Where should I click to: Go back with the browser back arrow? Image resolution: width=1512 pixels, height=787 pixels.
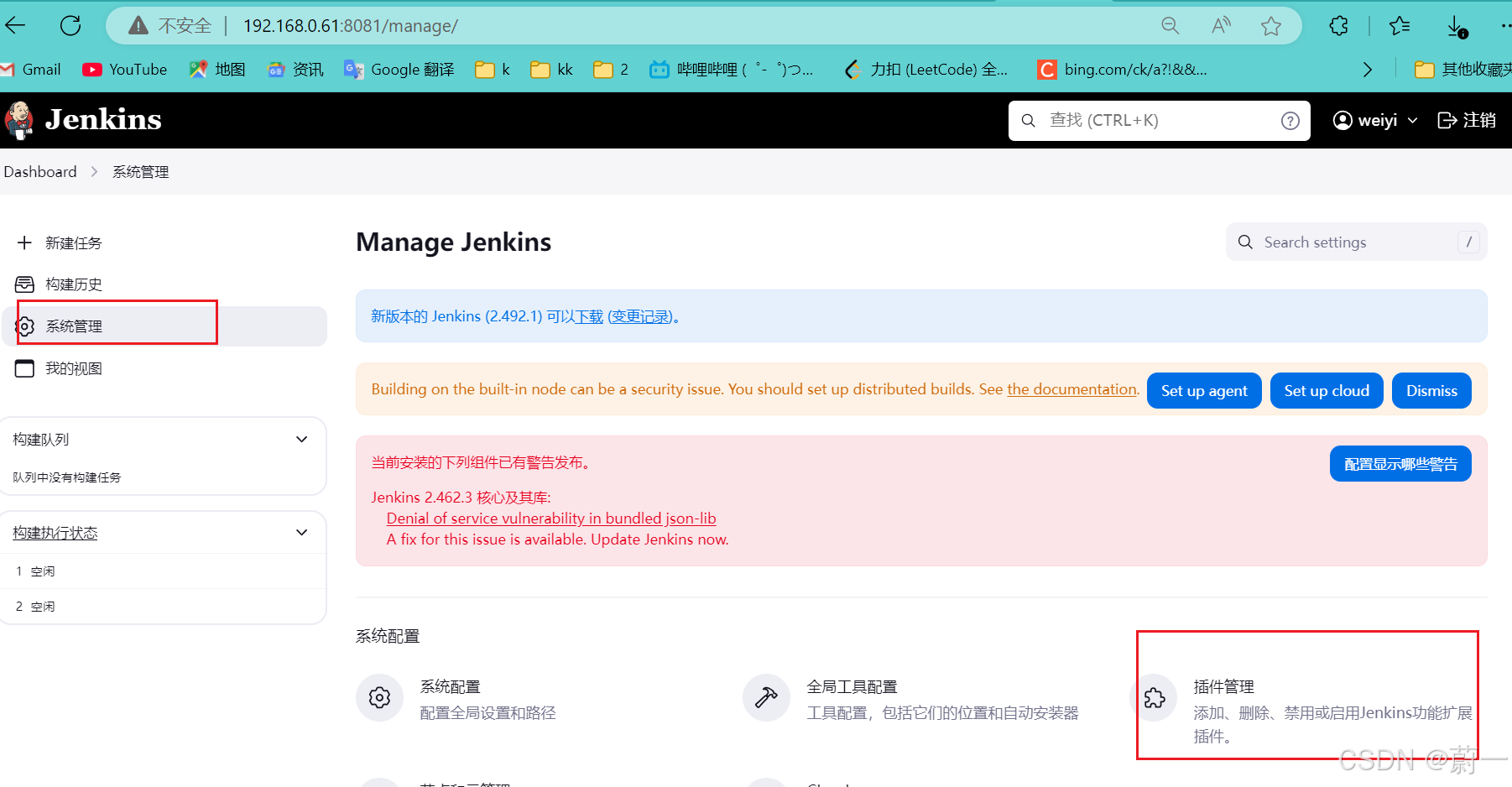(x=15, y=25)
